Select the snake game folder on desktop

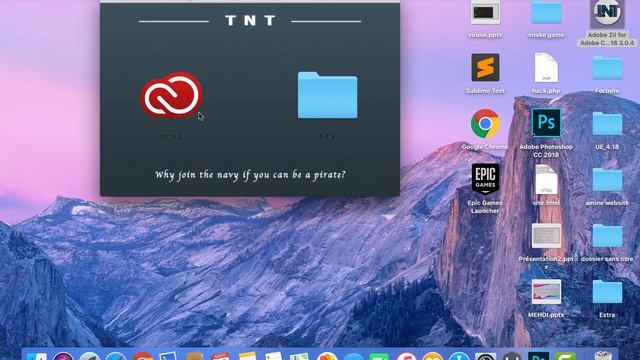pyautogui.click(x=546, y=12)
